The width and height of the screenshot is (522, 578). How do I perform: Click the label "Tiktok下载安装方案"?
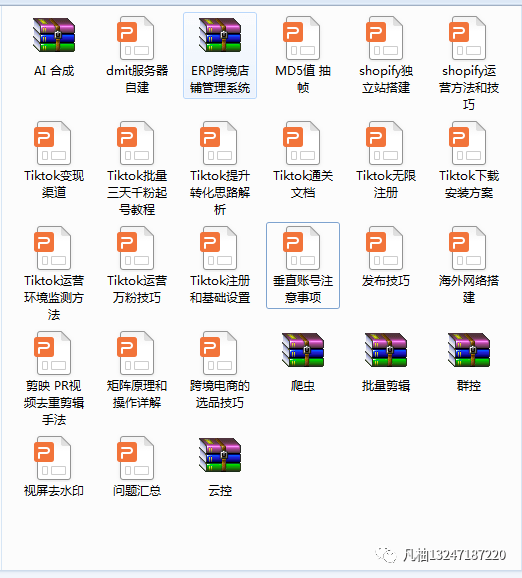click(469, 184)
